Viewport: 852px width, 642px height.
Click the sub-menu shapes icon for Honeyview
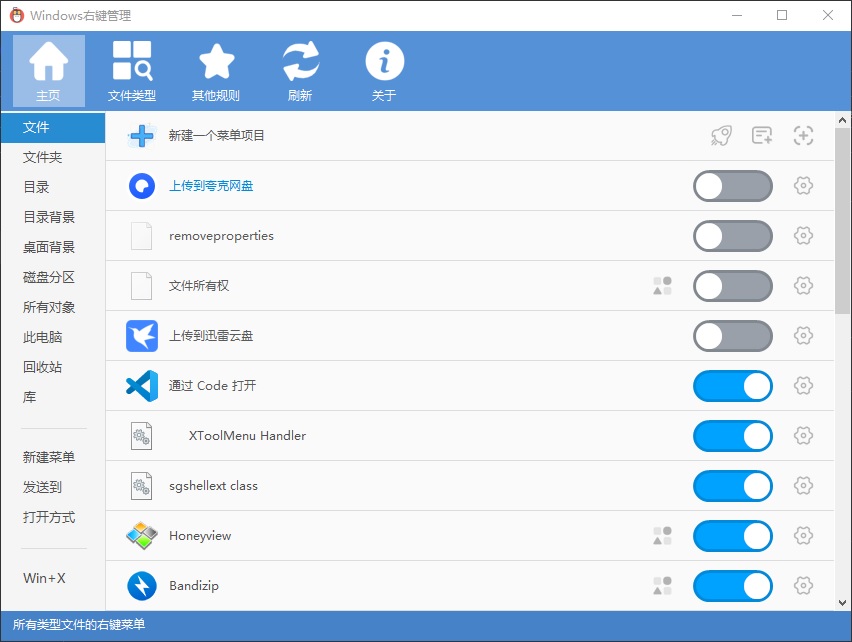coord(662,536)
